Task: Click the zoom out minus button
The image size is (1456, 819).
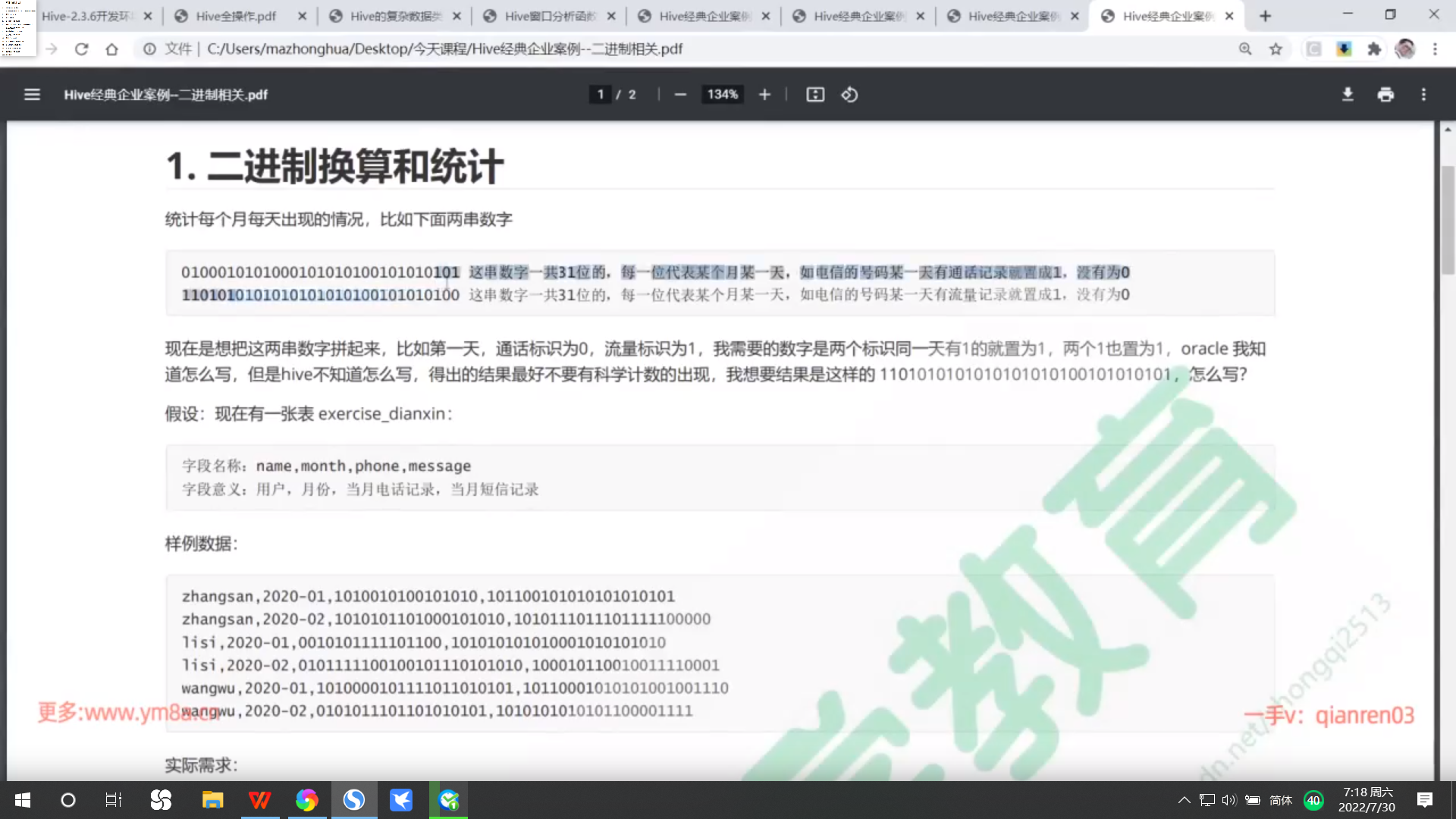Action: [680, 95]
